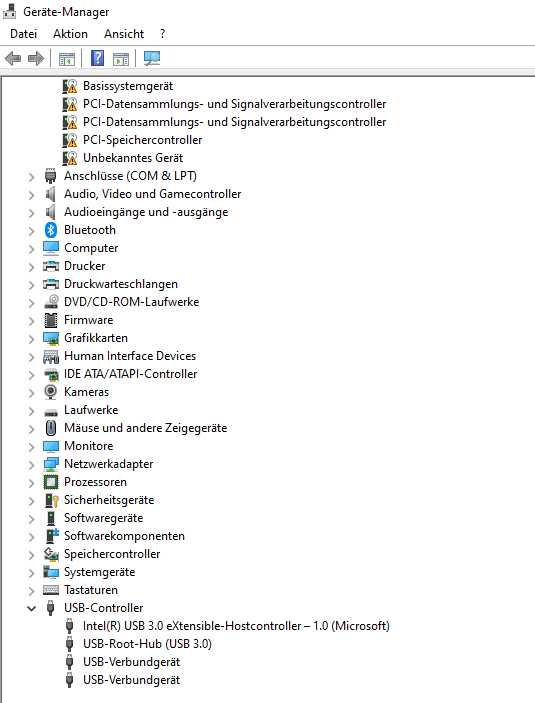Expand the Netzwerkadapter category chevron
Viewport: 535px width, 703px height.
click(31, 464)
